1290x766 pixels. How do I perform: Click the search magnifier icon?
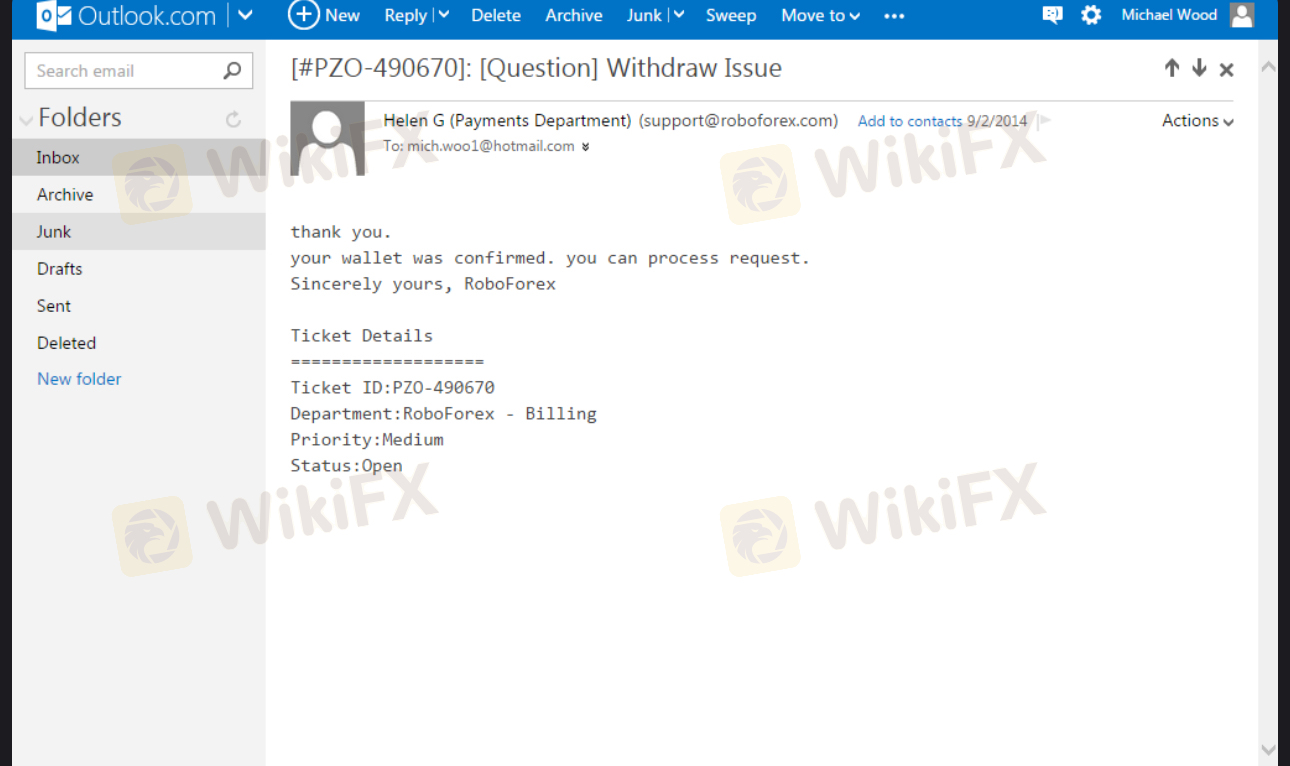point(232,70)
